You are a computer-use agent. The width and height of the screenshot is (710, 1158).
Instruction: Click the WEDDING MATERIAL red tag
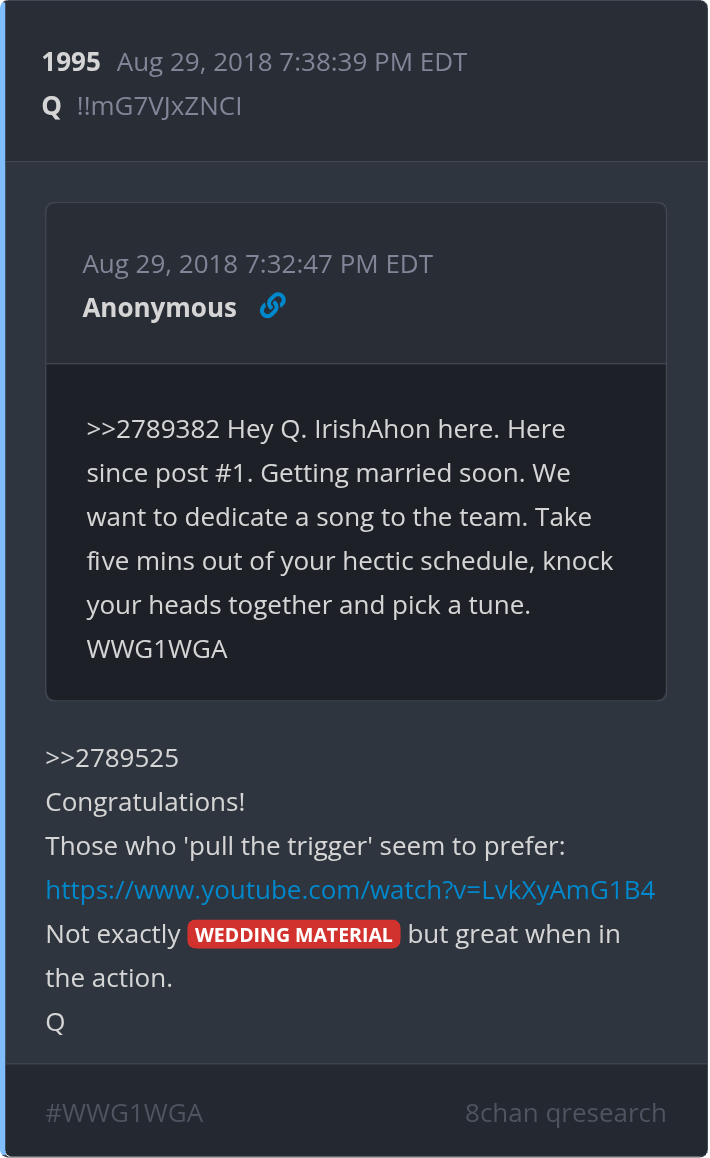coord(293,934)
